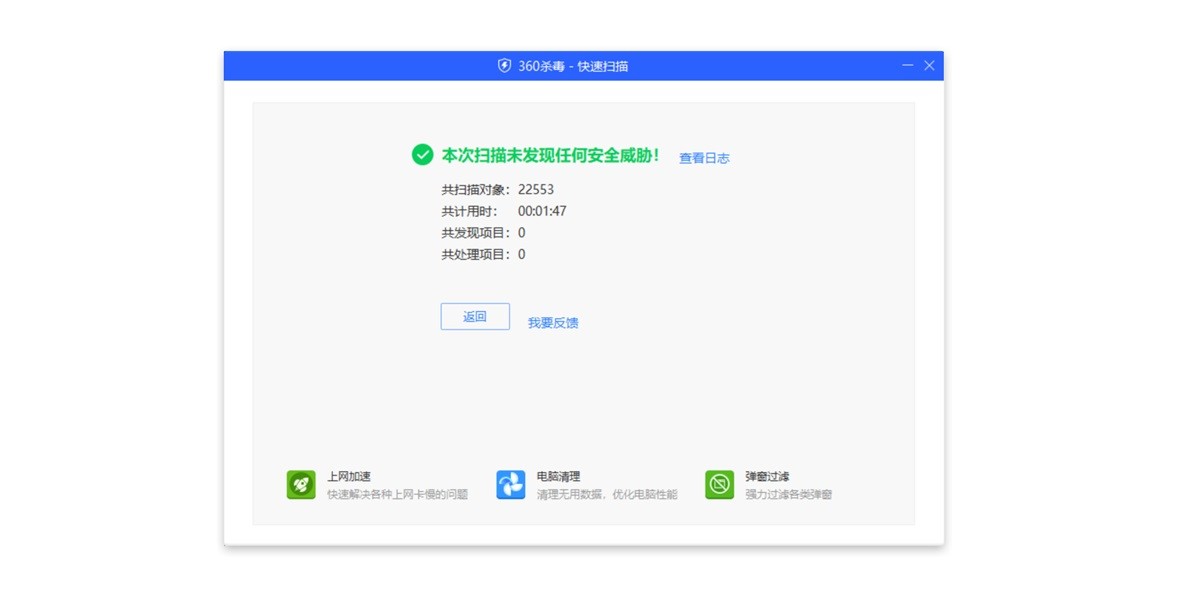1200x600 pixels.
Task: Click the 返回 button to go back
Action: coord(475,316)
